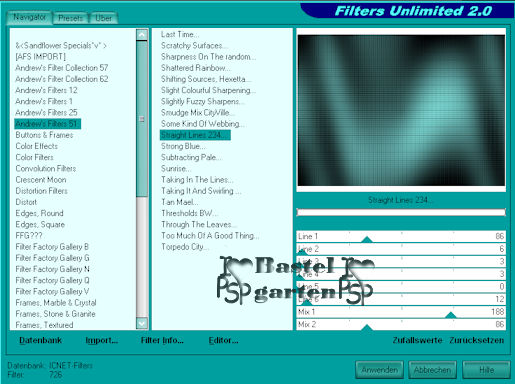Viewport: 515px width, 384px height.
Task: Cancel with the Abbrechen button
Action: tap(432, 370)
